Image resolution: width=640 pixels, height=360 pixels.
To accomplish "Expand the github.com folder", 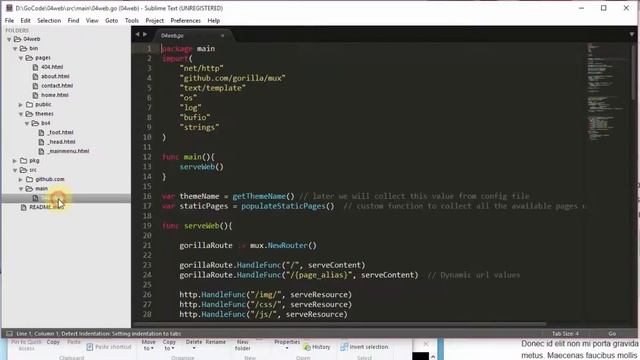I will (x=21, y=180).
